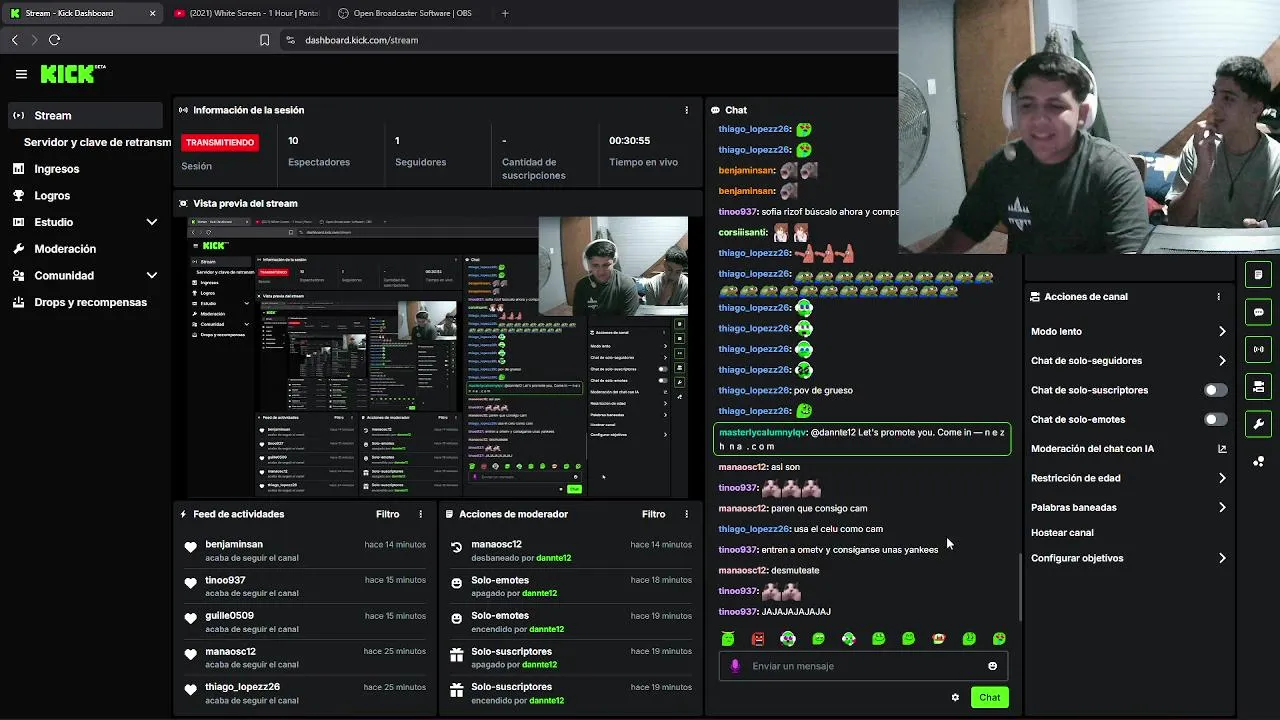
Task: Click username masterlycalumnylqv in chat
Action: (762, 432)
